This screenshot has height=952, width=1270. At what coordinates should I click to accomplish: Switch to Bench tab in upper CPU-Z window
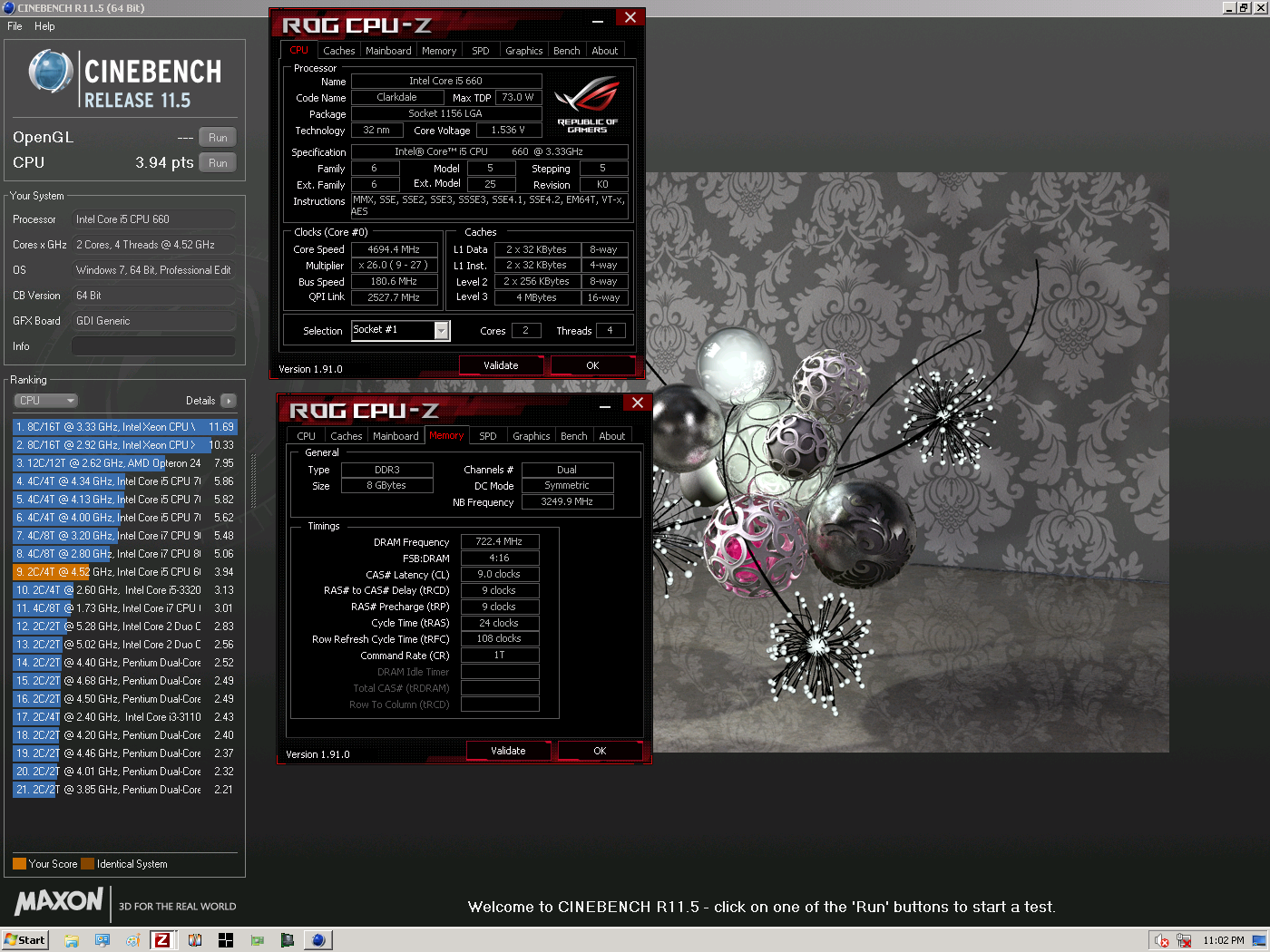567,51
